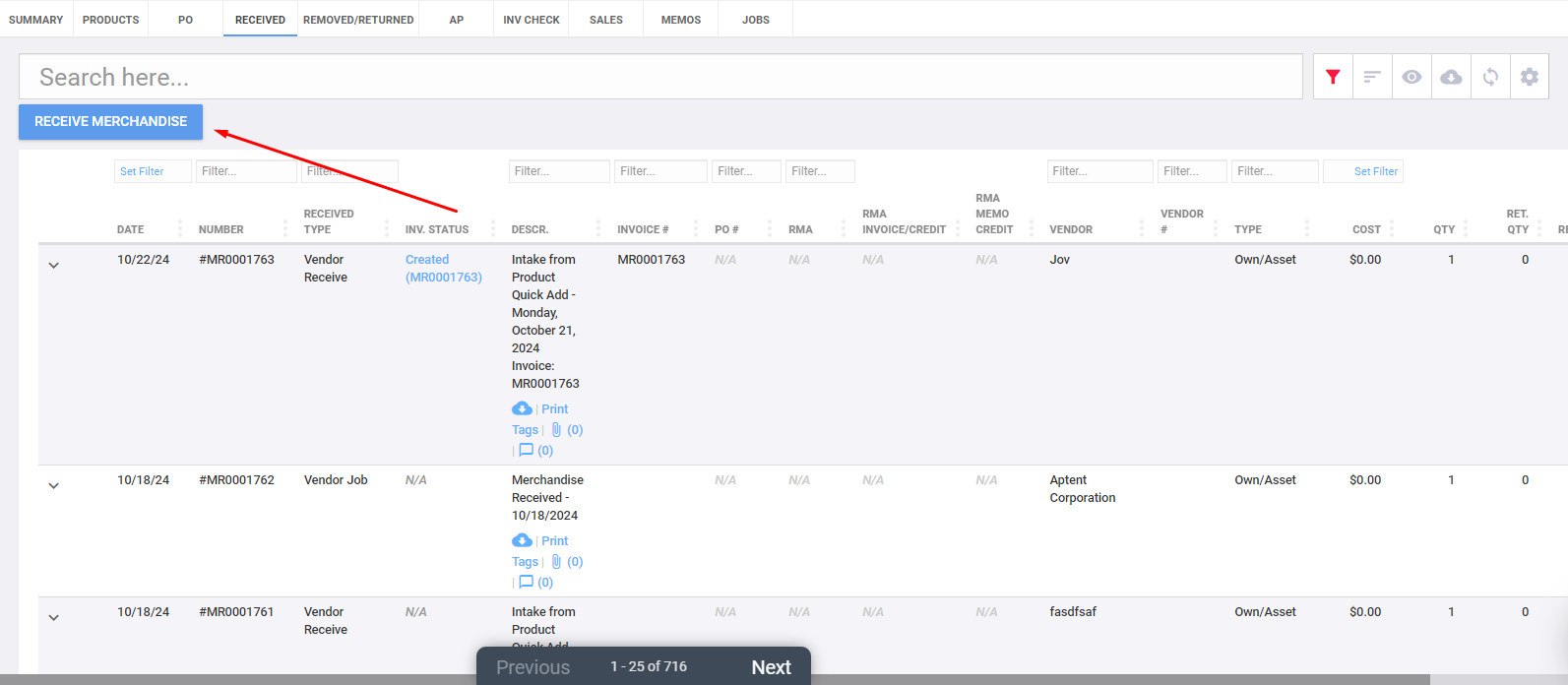Click Set Filter under DATE column

153,171
